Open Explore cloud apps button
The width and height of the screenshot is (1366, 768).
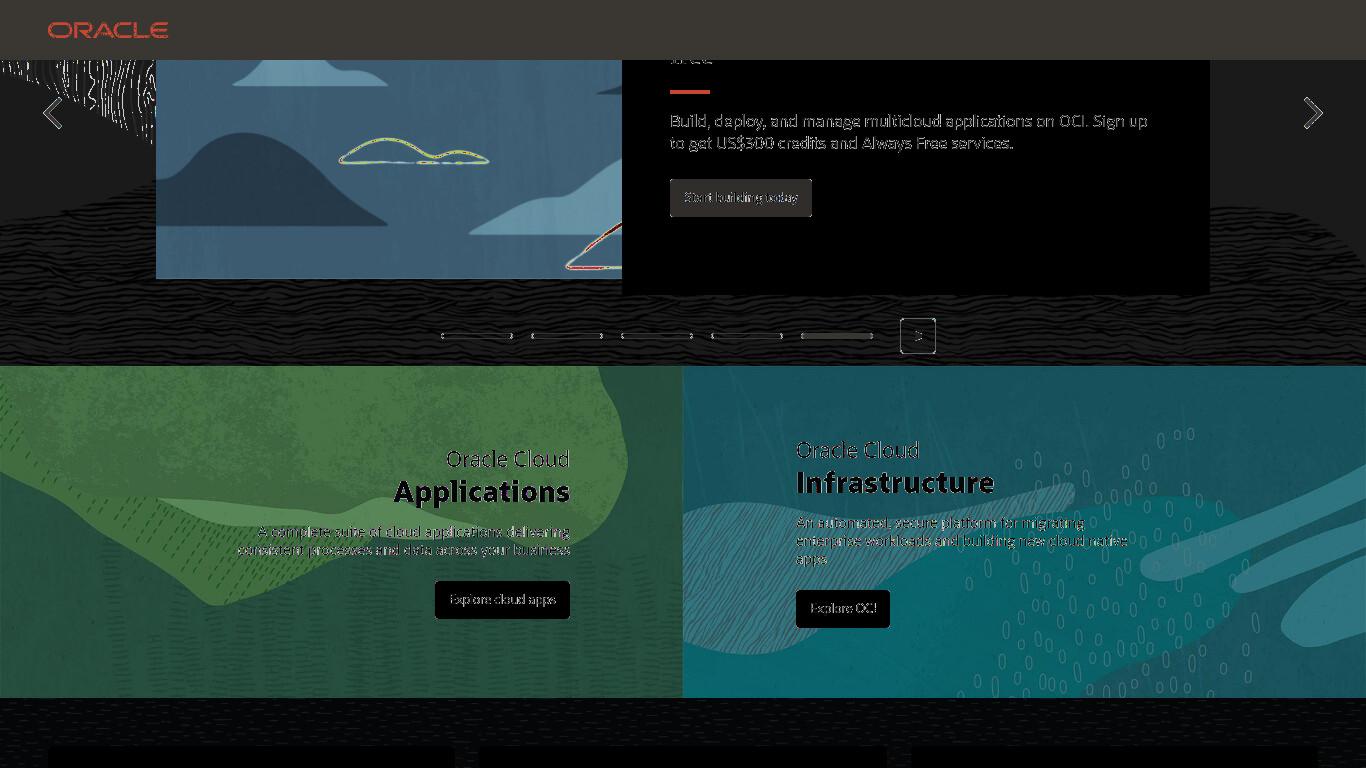point(502,600)
